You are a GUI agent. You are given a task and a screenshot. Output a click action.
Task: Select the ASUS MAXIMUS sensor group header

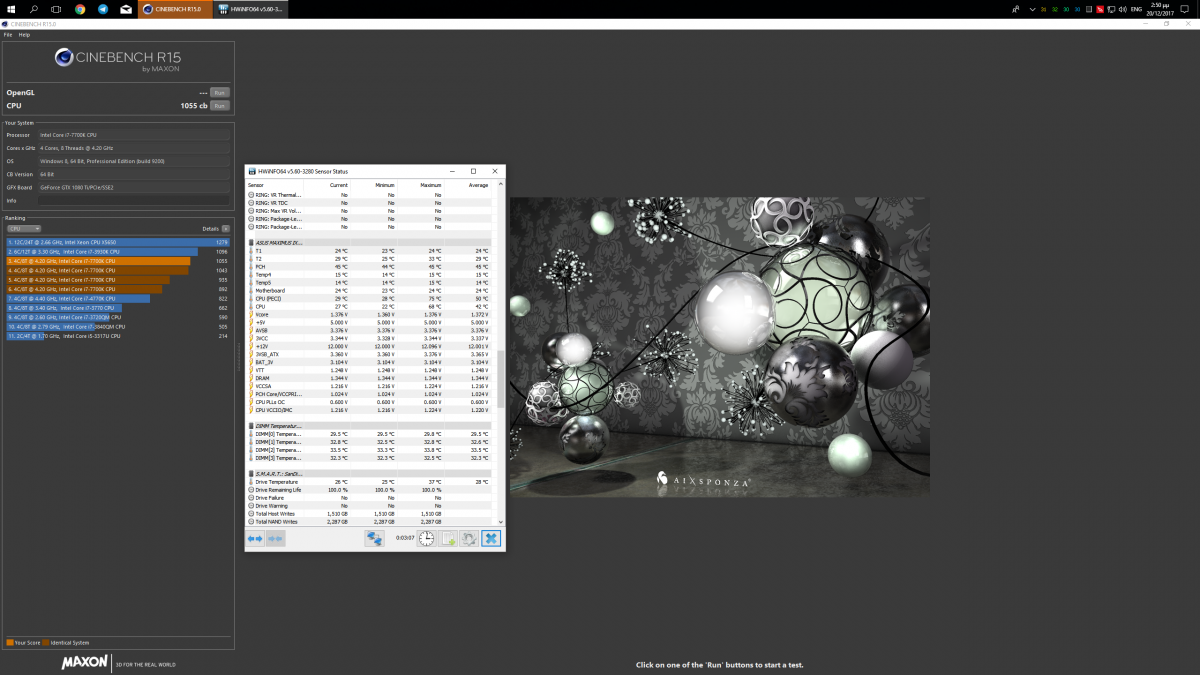point(369,243)
